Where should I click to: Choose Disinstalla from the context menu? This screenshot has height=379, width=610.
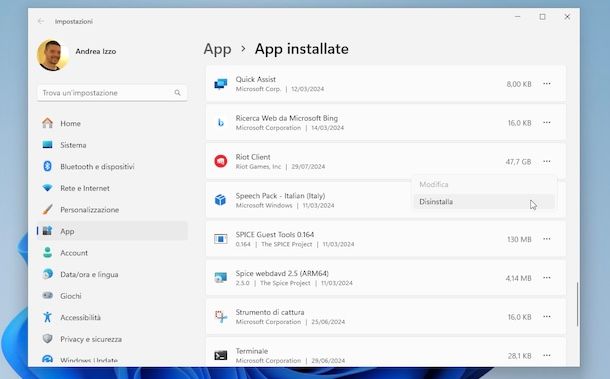pos(484,202)
